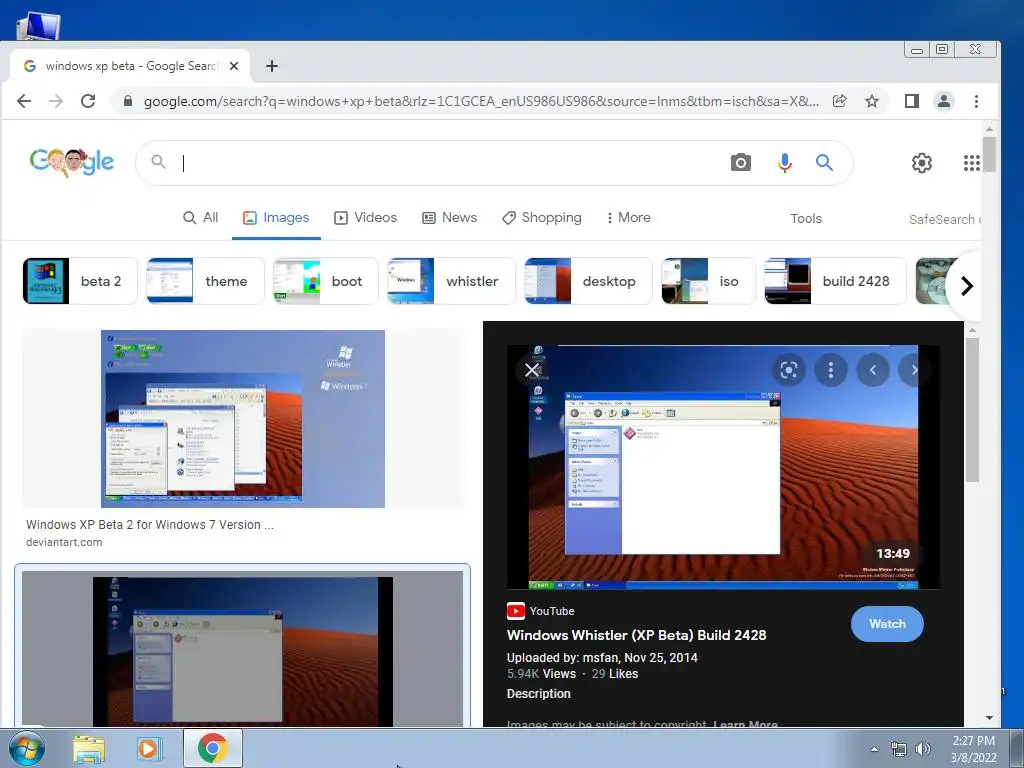
Task: Search by image with the camera icon
Action: coord(741,163)
